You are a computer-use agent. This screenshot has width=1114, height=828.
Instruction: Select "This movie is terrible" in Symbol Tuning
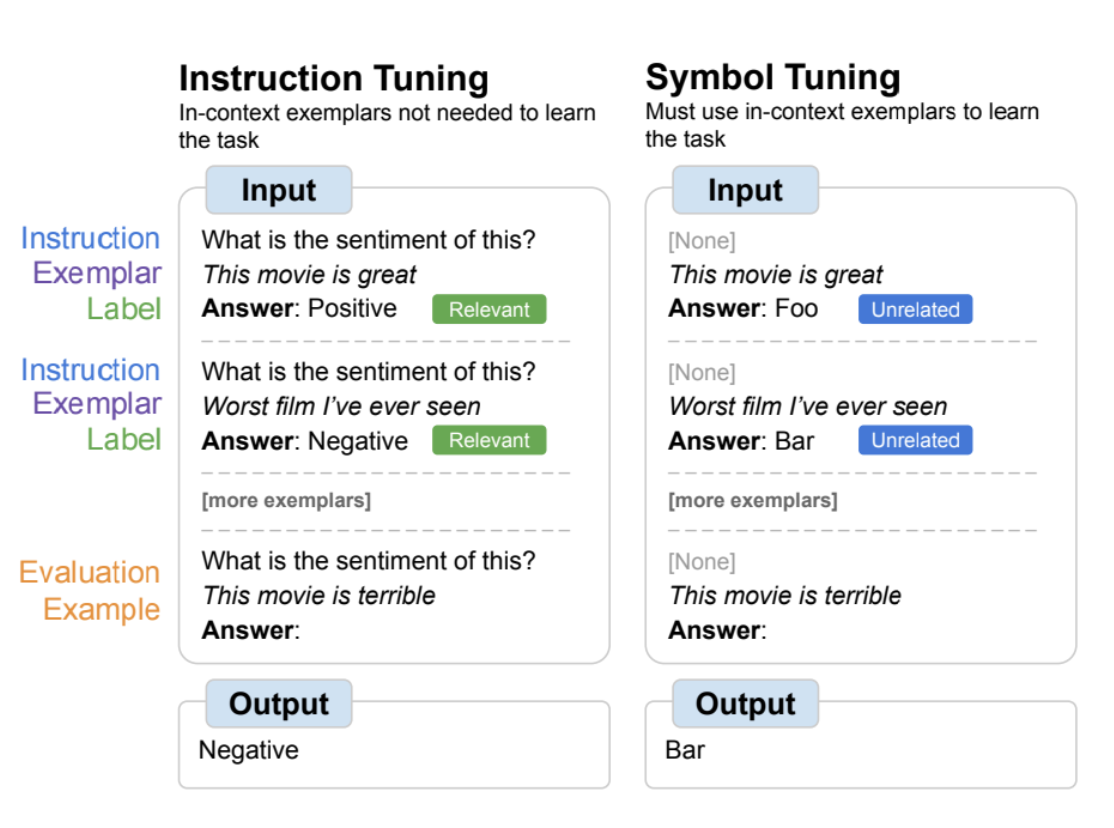click(x=785, y=596)
